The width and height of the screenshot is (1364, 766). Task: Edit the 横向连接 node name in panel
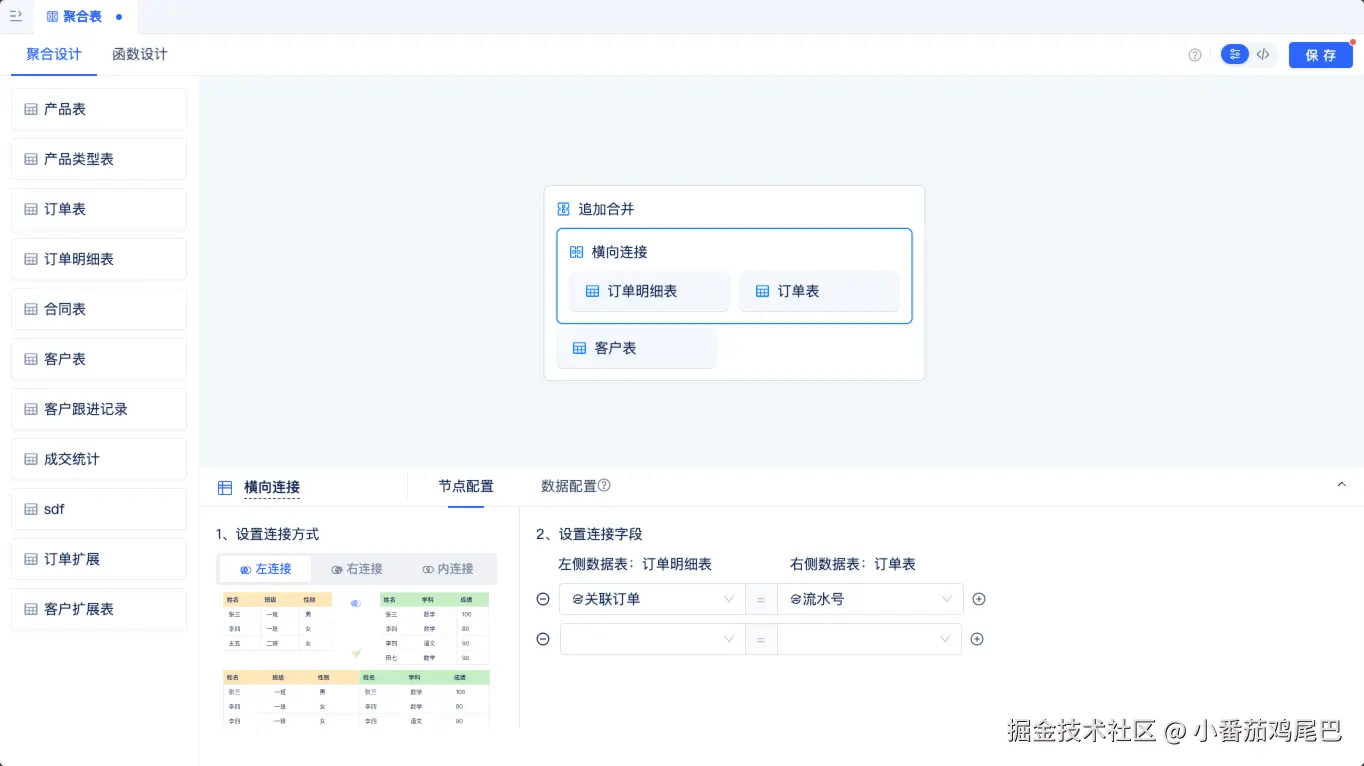pos(272,487)
